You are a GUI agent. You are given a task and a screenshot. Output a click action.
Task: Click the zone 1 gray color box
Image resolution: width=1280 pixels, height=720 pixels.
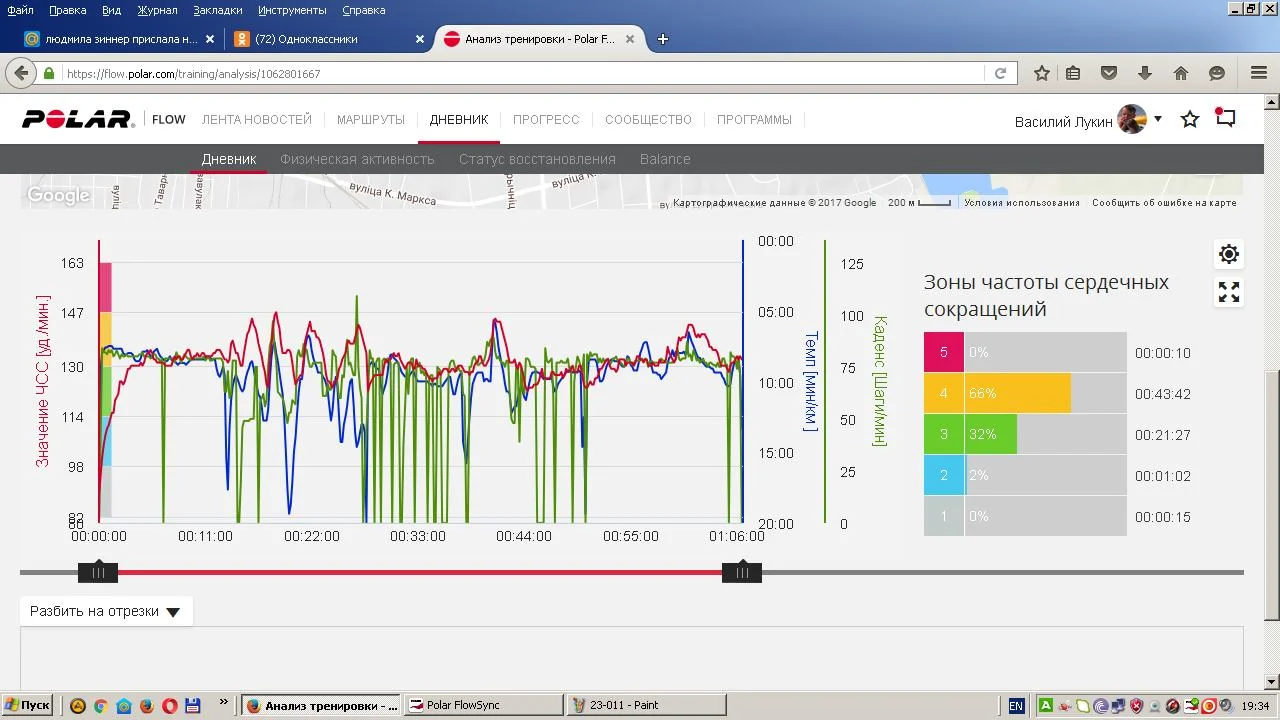pyautogui.click(x=944, y=517)
